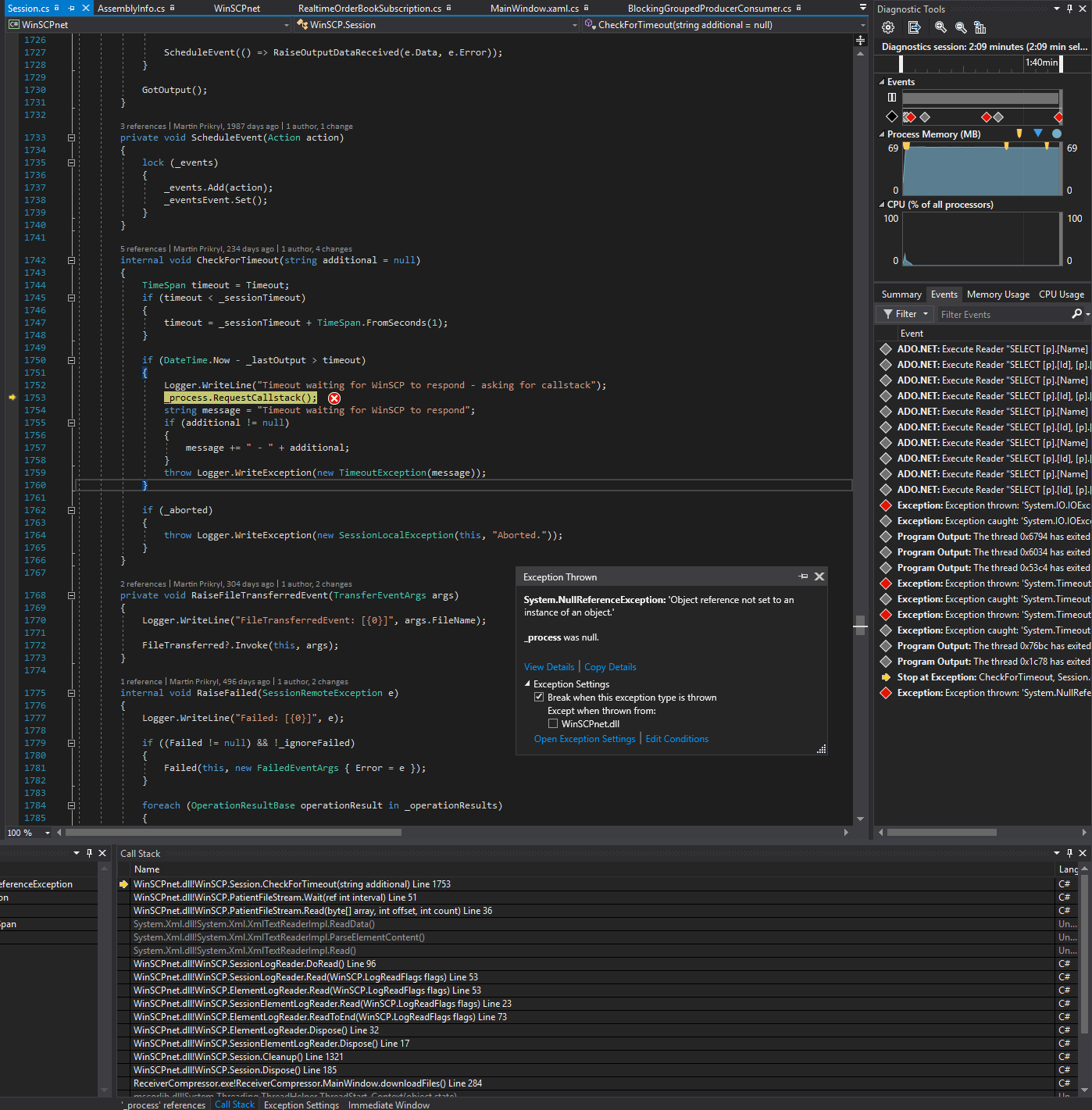Select the PatientFileStream.Wait call stack frame

275,898
